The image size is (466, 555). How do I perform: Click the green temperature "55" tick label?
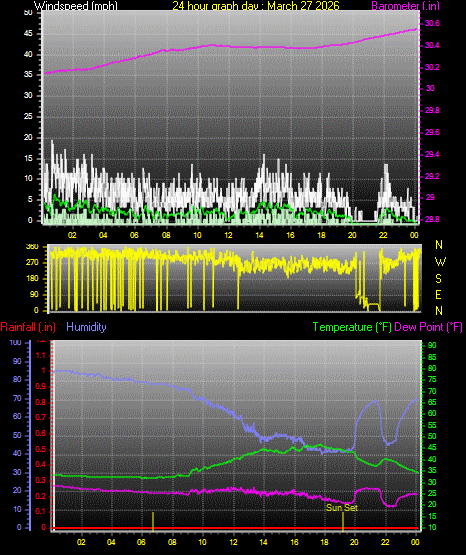[432, 425]
